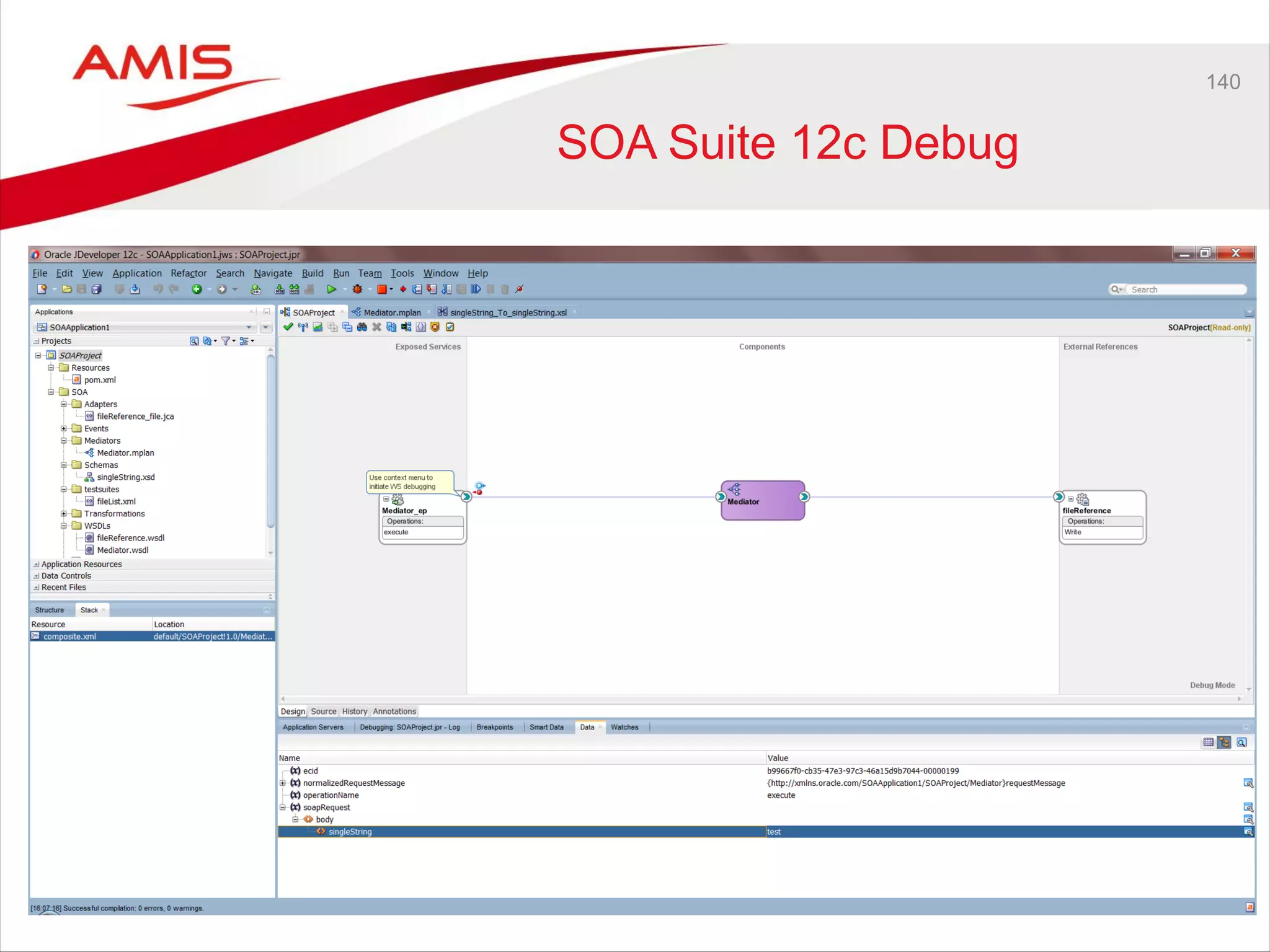The width and height of the screenshot is (1270, 952).
Task: Click the Resume debugger icon
Action: pyautogui.click(x=476, y=289)
